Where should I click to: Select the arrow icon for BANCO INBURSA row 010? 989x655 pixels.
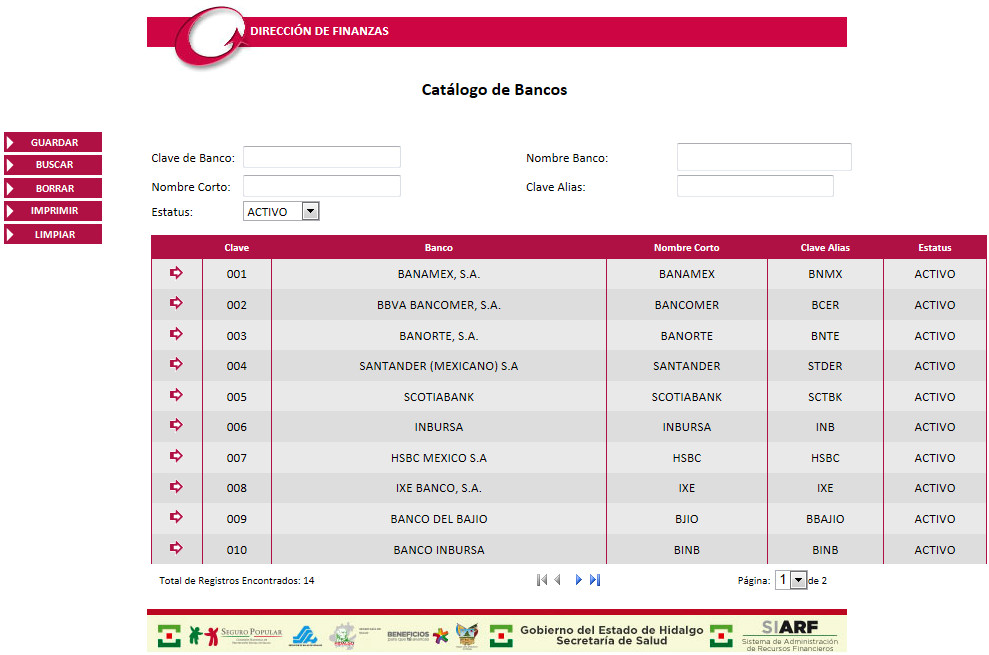click(x=176, y=548)
